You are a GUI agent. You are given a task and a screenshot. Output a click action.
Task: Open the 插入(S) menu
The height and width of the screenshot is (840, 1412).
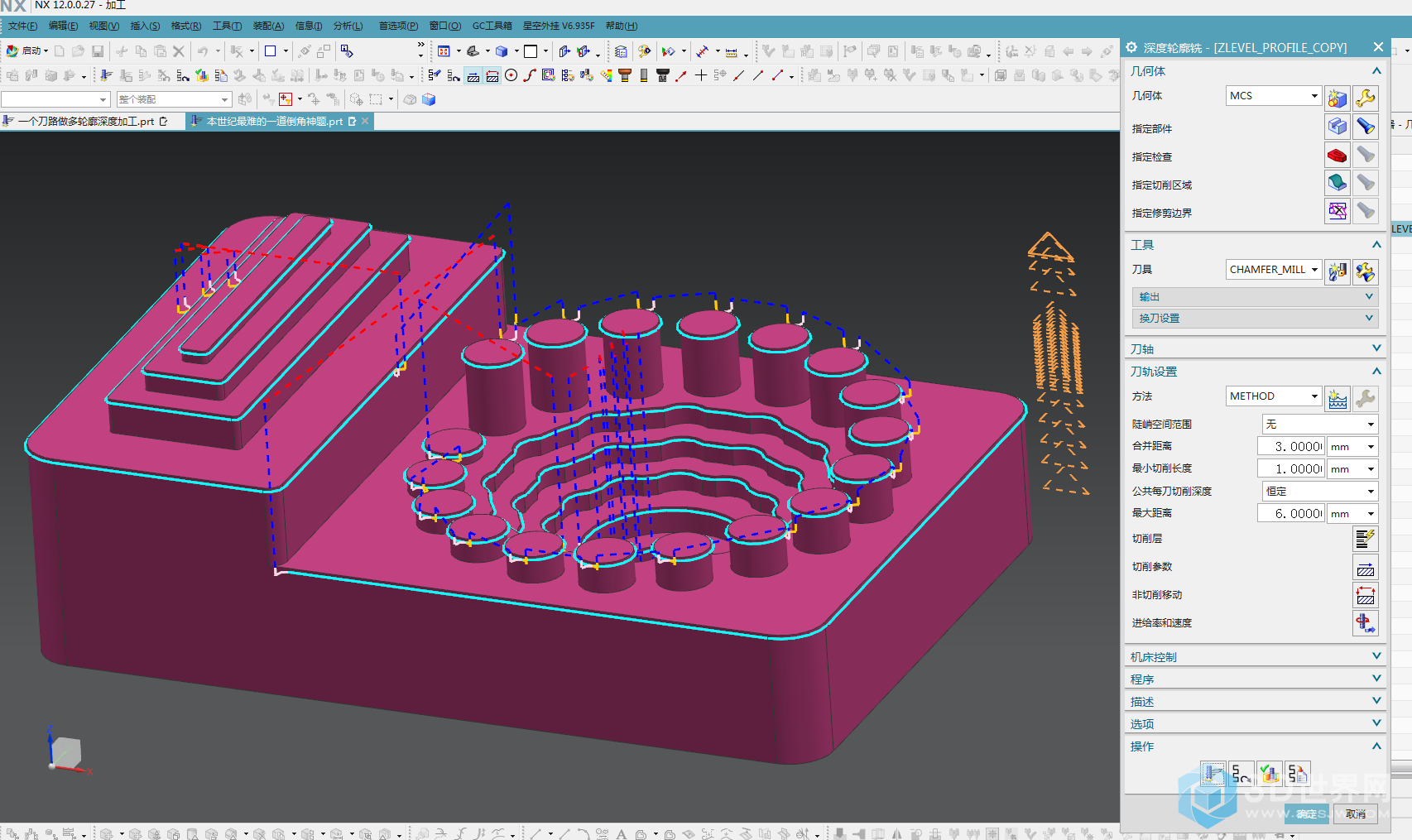(145, 26)
